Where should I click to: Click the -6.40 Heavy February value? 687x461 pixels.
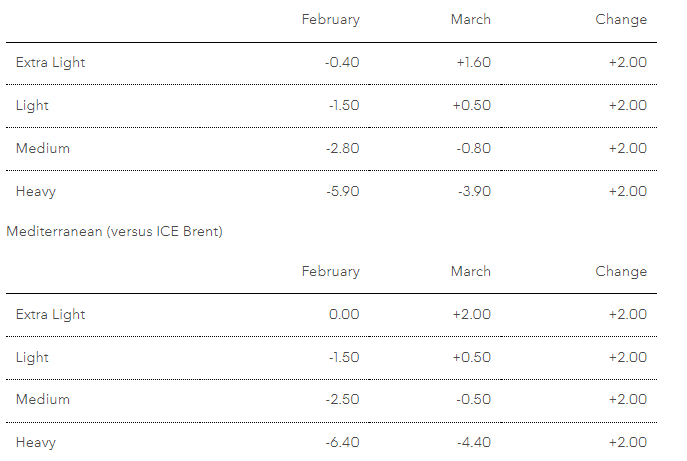(342, 442)
